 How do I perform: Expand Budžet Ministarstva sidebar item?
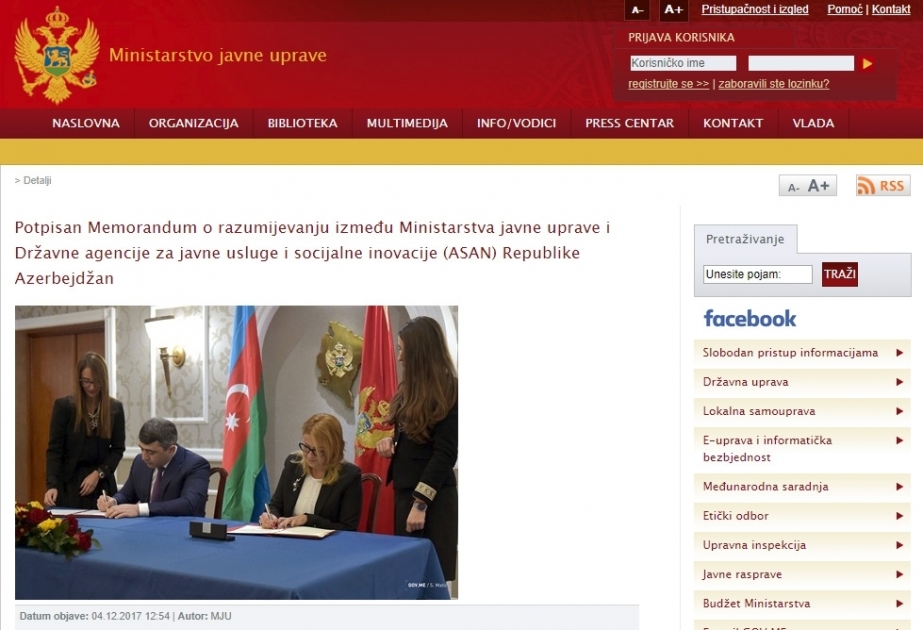[802, 604]
